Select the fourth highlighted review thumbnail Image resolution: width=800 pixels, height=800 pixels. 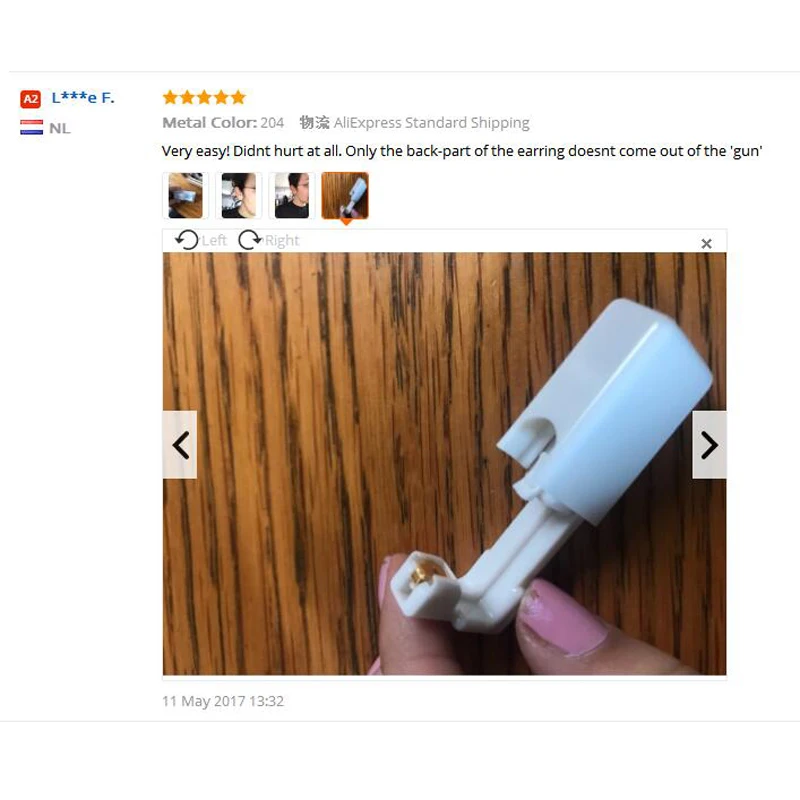[x=345, y=196]
